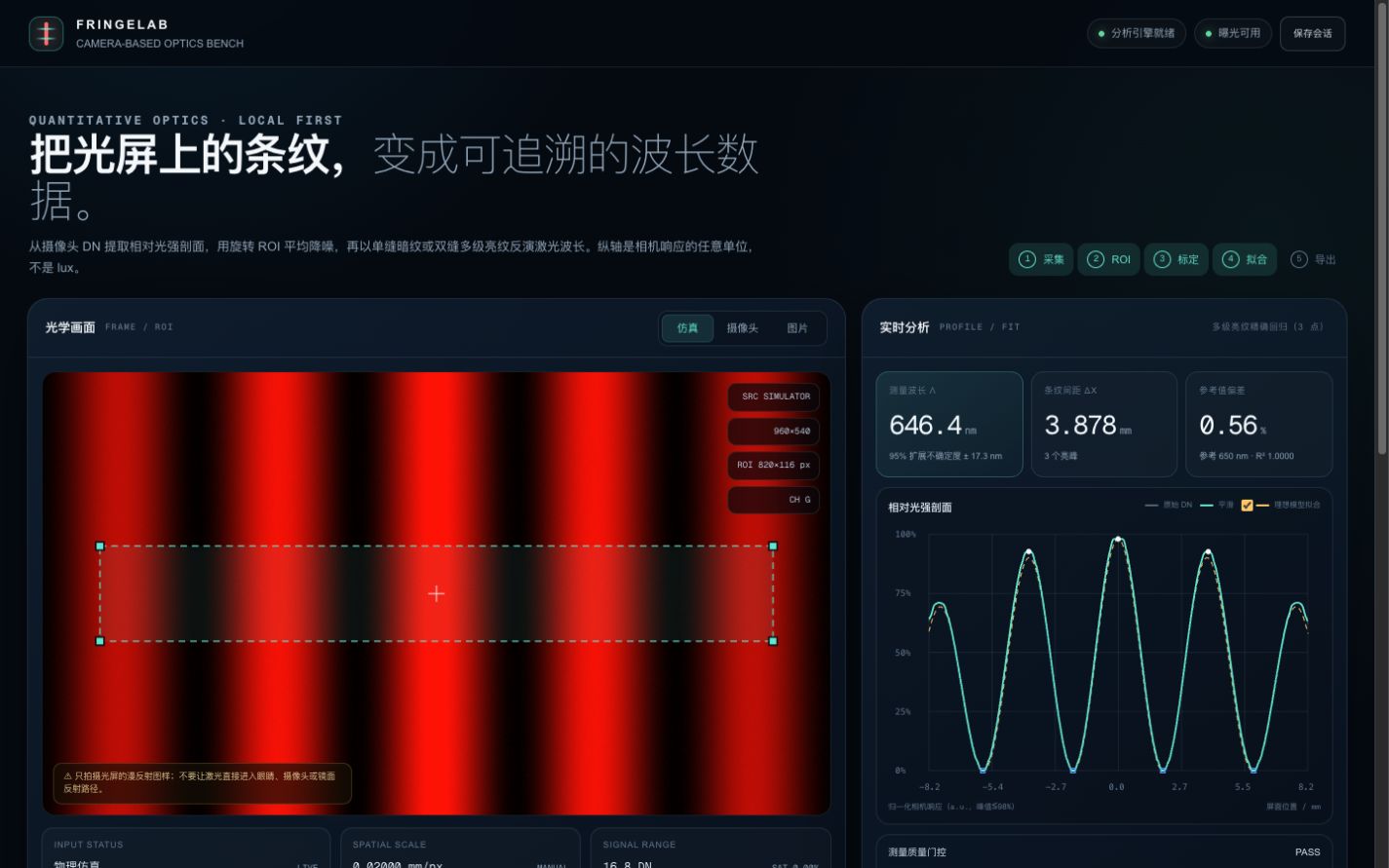Click the 实时分析 panel title
Viewport: 1389px width, 868px height.
(905, 327)
